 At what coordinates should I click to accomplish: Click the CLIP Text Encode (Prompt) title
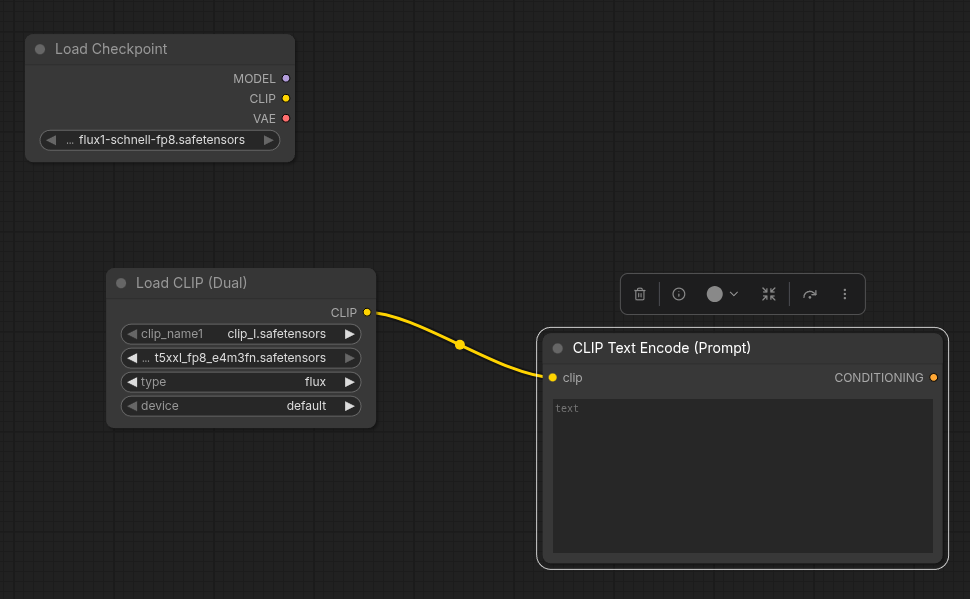[x=661, y=348]
